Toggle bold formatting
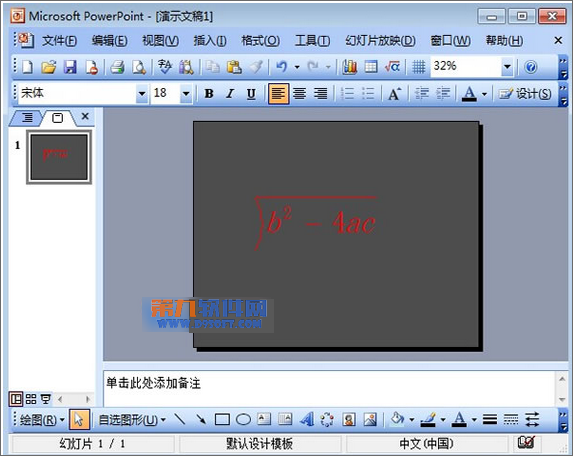The image size is (573, 456). pos(209,94)
